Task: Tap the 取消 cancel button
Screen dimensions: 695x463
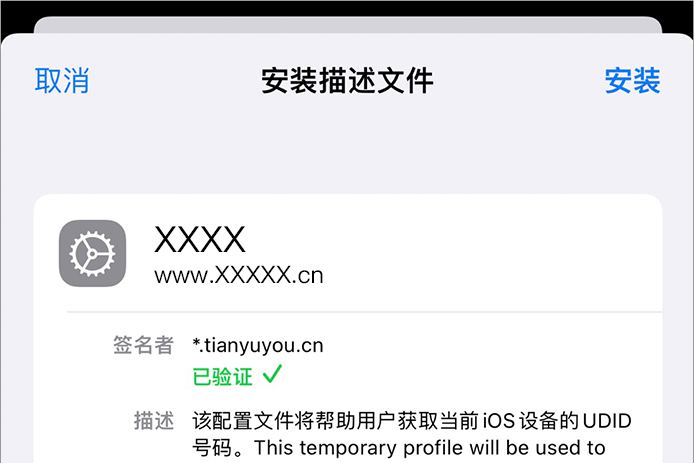Action: (62, 81)
